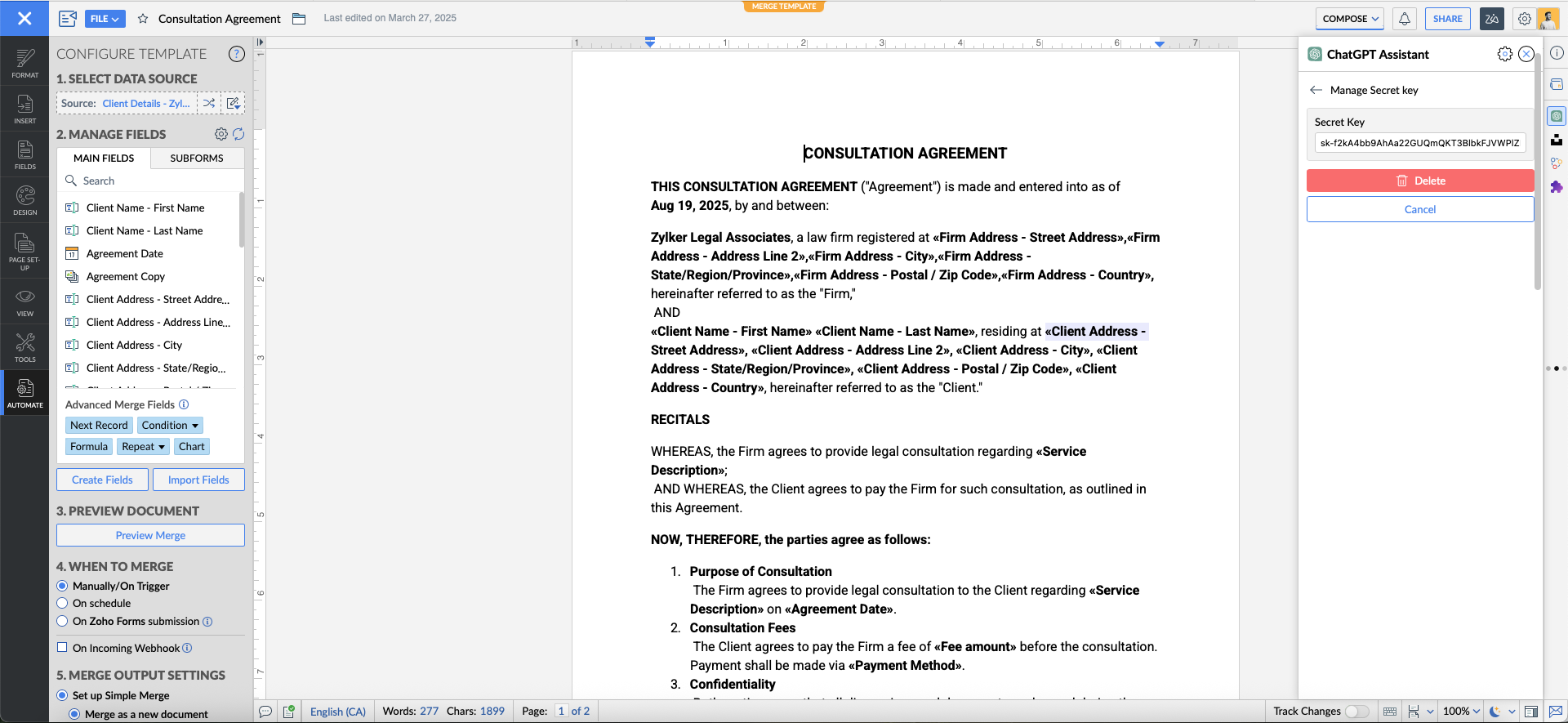Edit the data source with pencil icon
Screen dimensions: 1568x723
coord(233,103)
